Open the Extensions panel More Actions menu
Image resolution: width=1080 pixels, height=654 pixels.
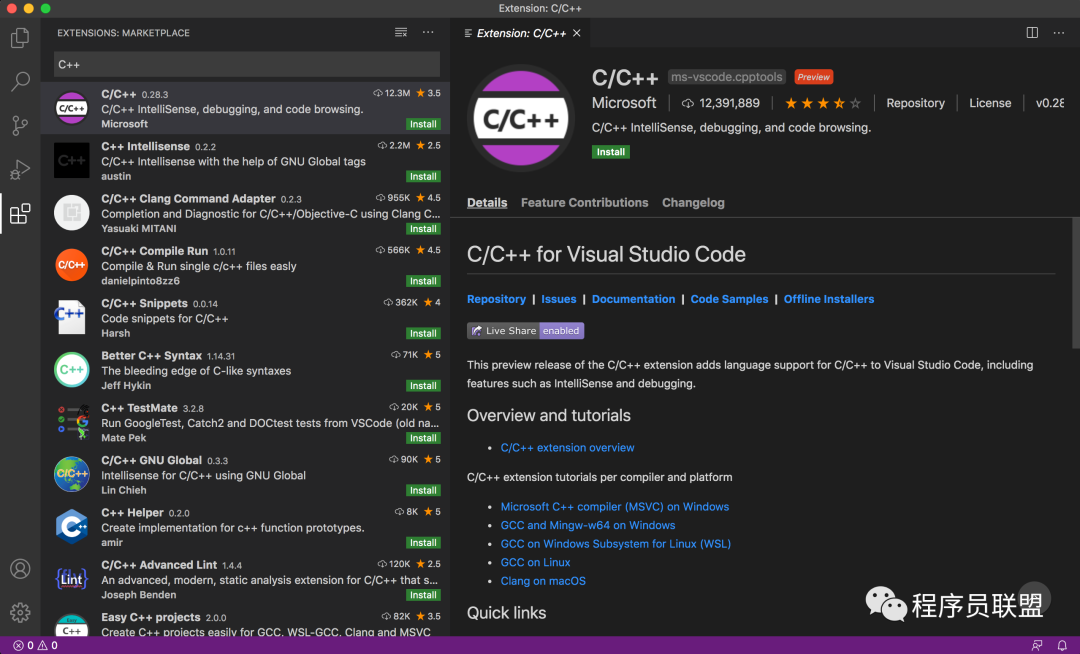[x=428, y=32]
